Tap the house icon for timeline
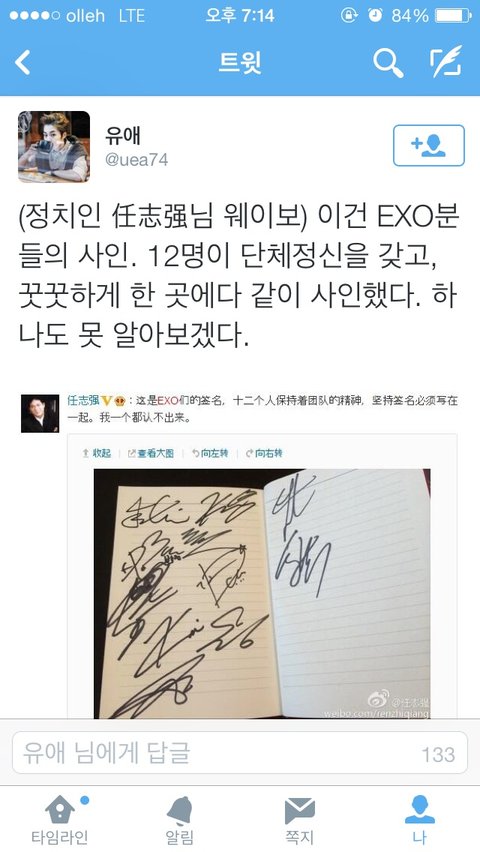Image resolution: width=480 pixels, height=852 pixels. tap(60, 810)
